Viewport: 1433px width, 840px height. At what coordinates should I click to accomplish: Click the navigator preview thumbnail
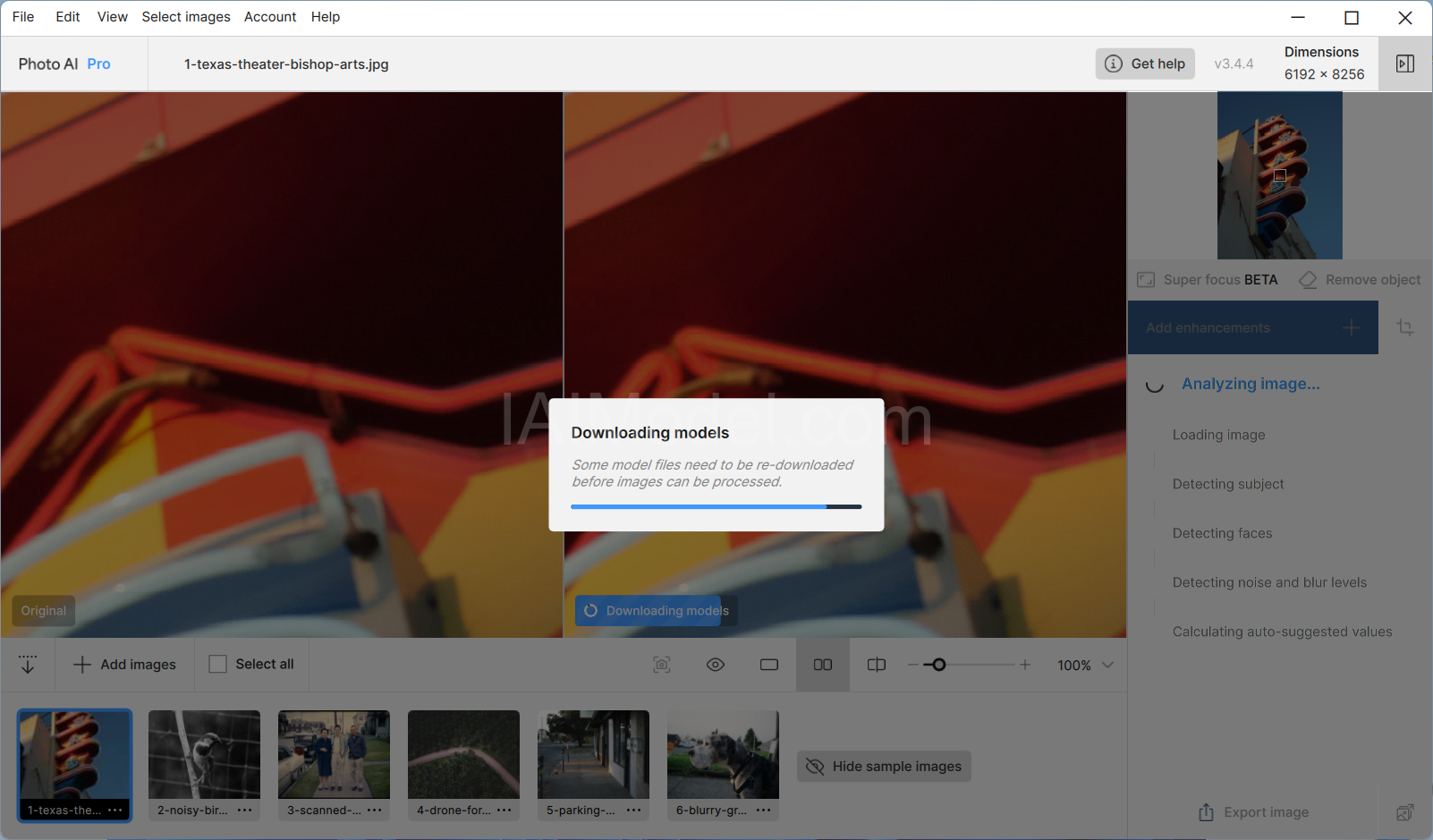pyautogui.click(x=1279, y=175)
